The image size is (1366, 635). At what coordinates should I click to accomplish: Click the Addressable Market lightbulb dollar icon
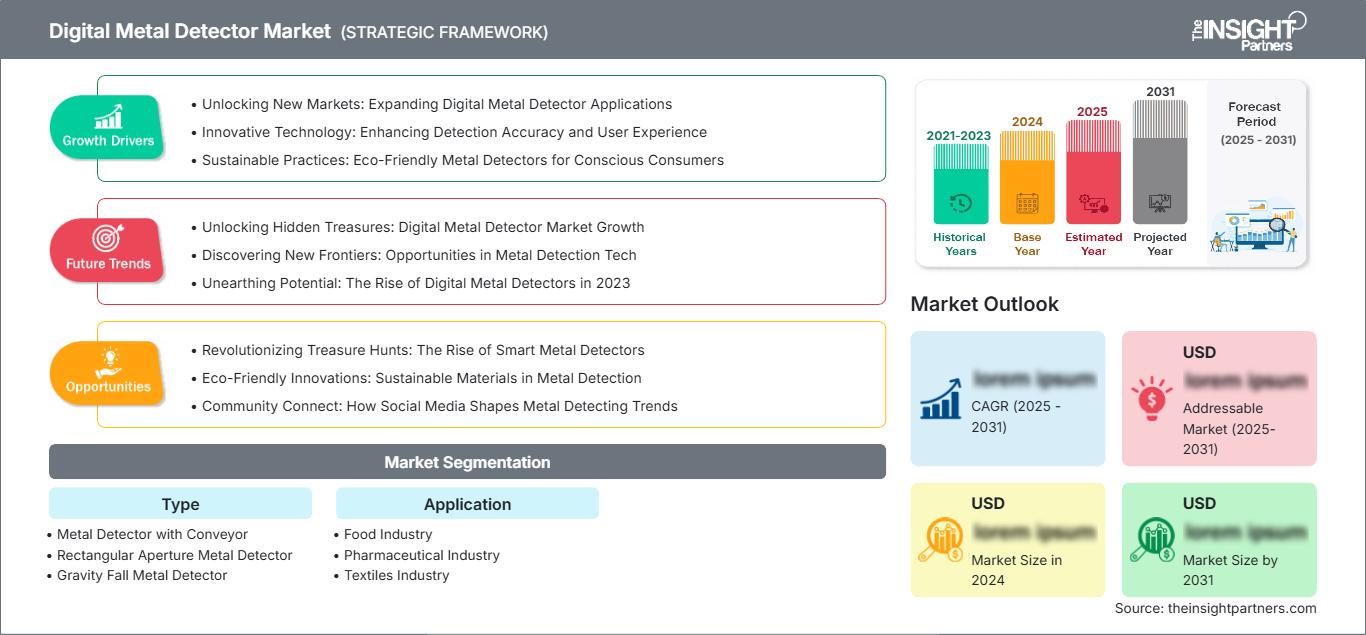[x=1151, y=398]
